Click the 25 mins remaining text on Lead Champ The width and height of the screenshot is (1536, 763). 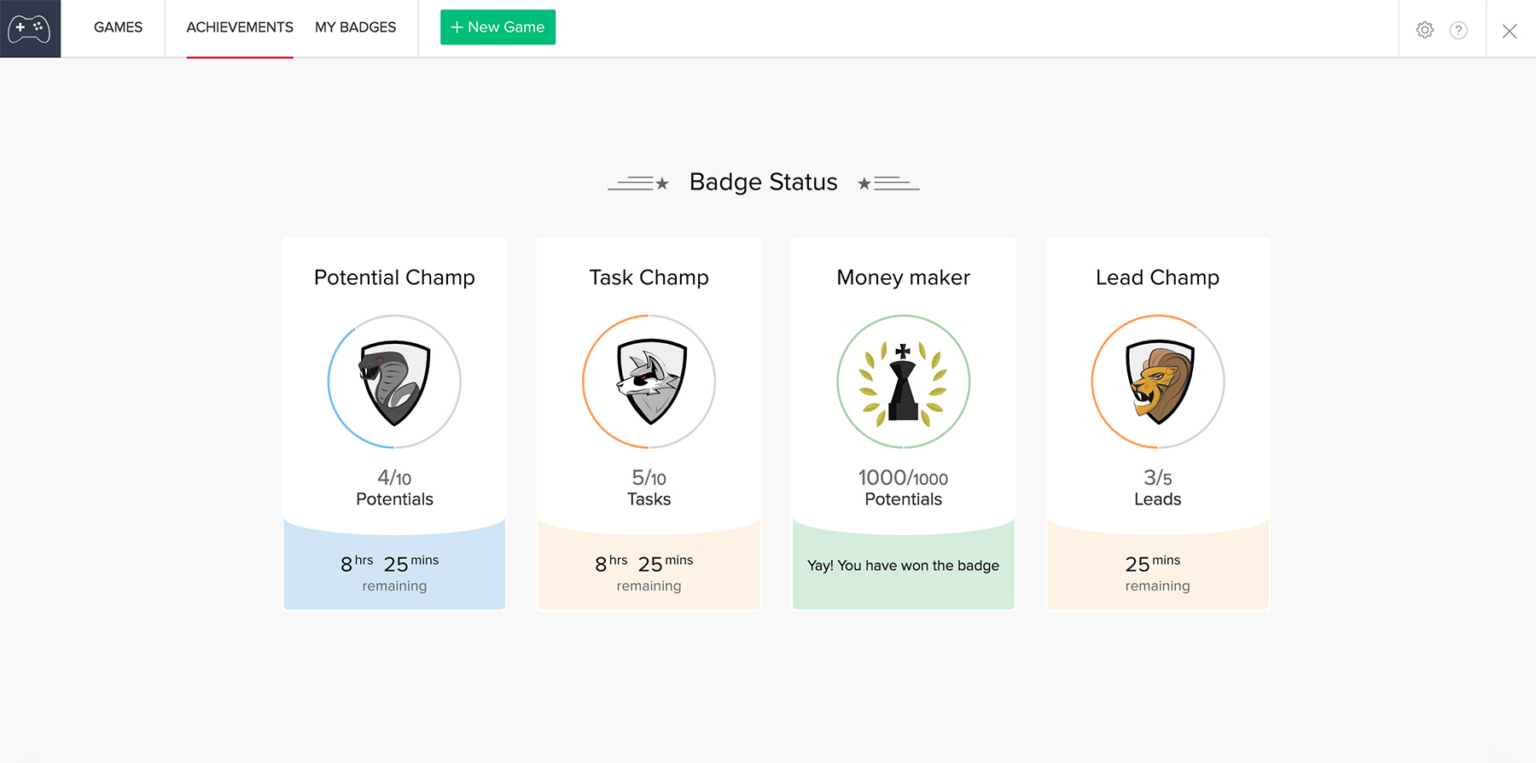pos(1157,572)
